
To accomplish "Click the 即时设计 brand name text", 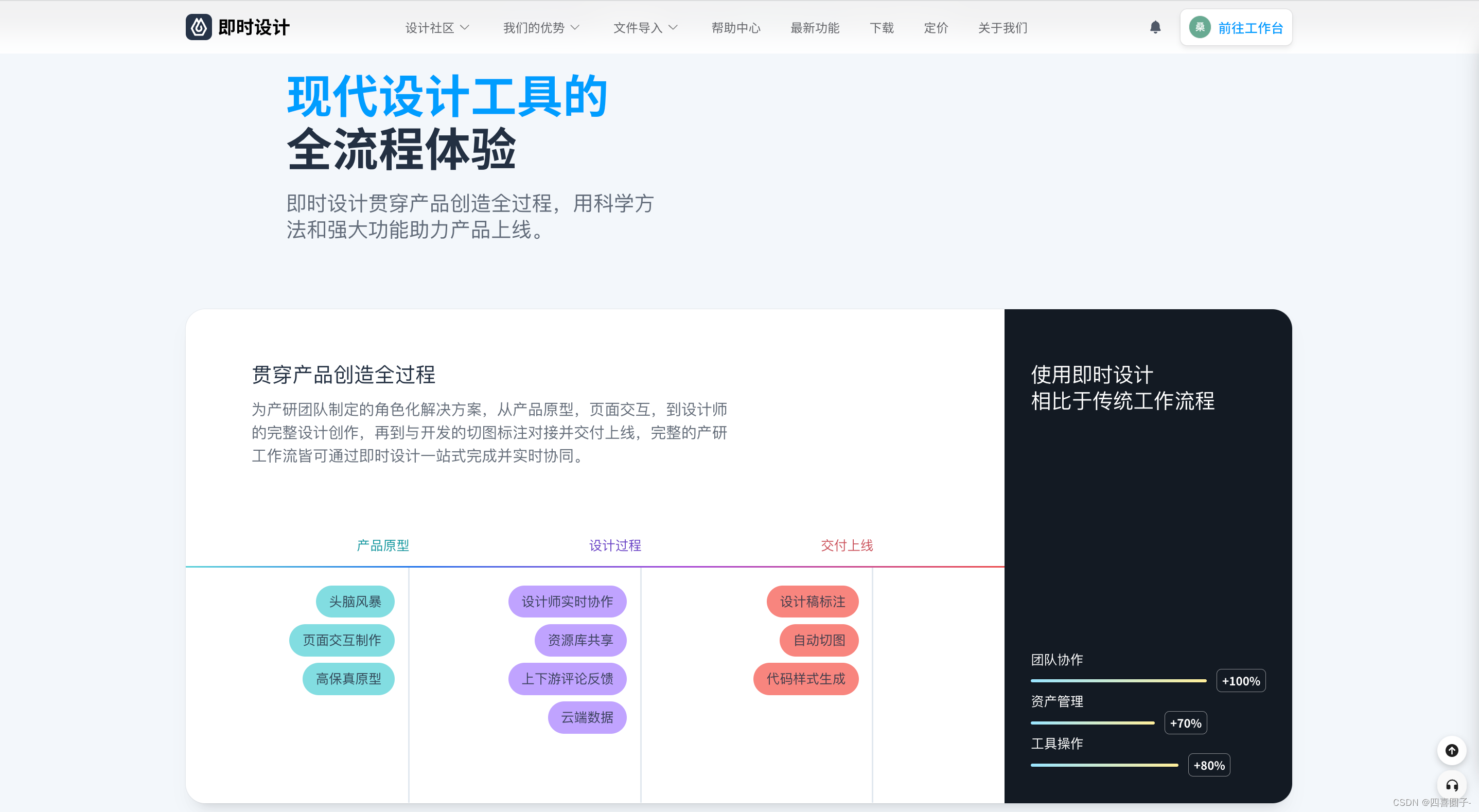I will pos(254,27).
